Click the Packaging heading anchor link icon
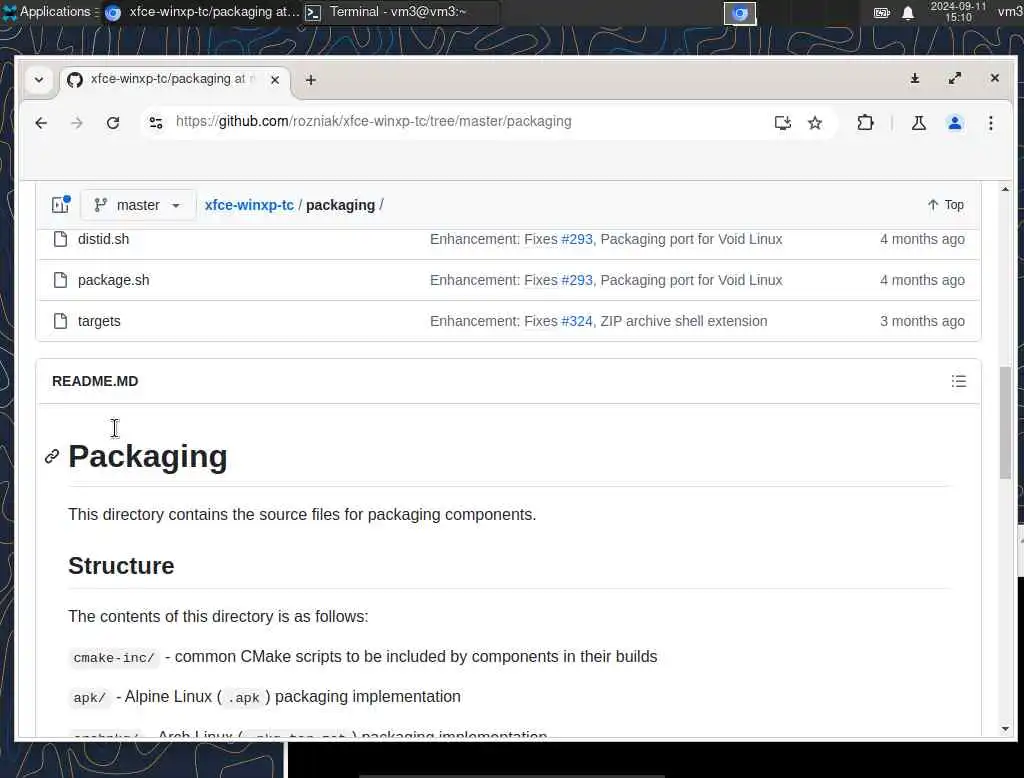Screen dimensions: 1024x778 point(52,457)
